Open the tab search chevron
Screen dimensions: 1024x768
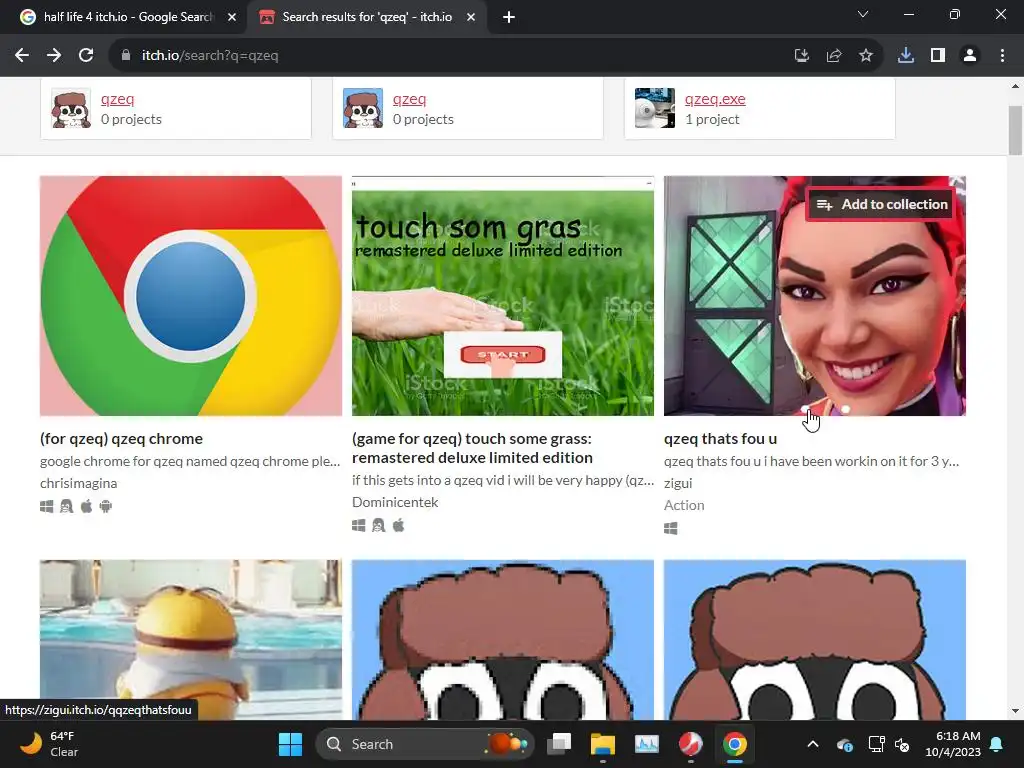(x=863, y=14)
